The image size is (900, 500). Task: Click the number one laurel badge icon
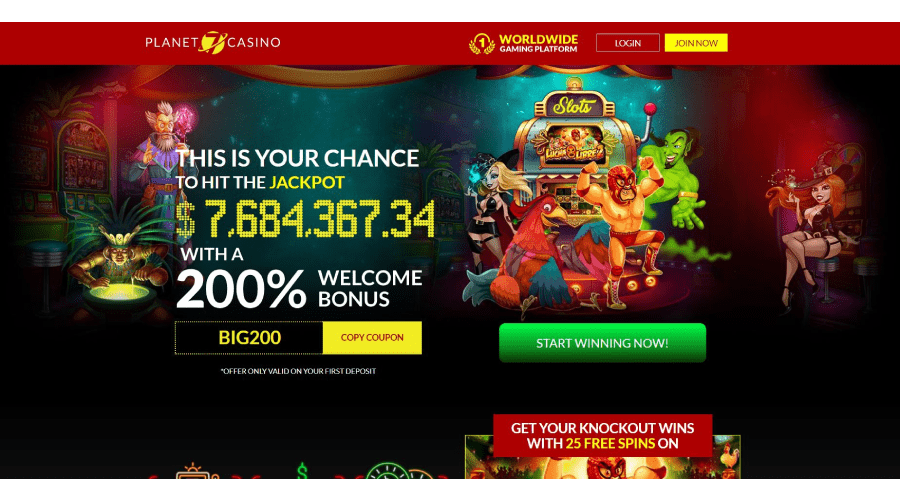pos(482,43)
